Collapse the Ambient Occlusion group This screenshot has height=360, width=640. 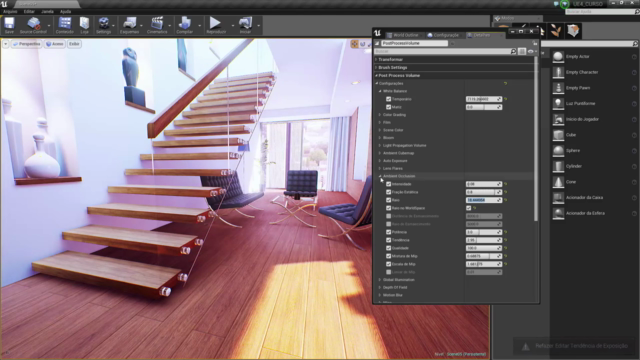(x=380, y=176)
